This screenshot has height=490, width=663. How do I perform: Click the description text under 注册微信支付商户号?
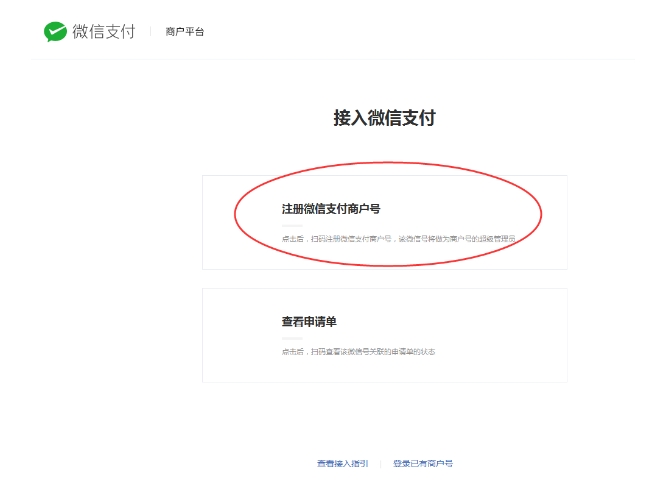click(x=398, y=239)
